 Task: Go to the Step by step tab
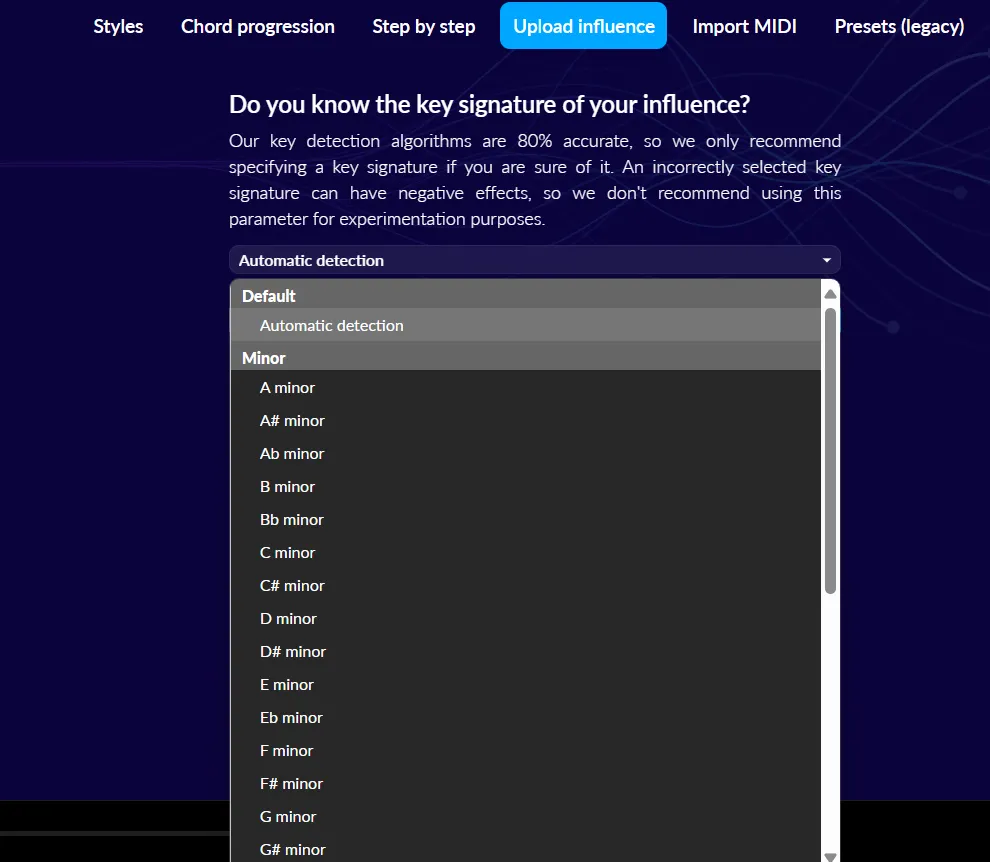coord(423,27)
